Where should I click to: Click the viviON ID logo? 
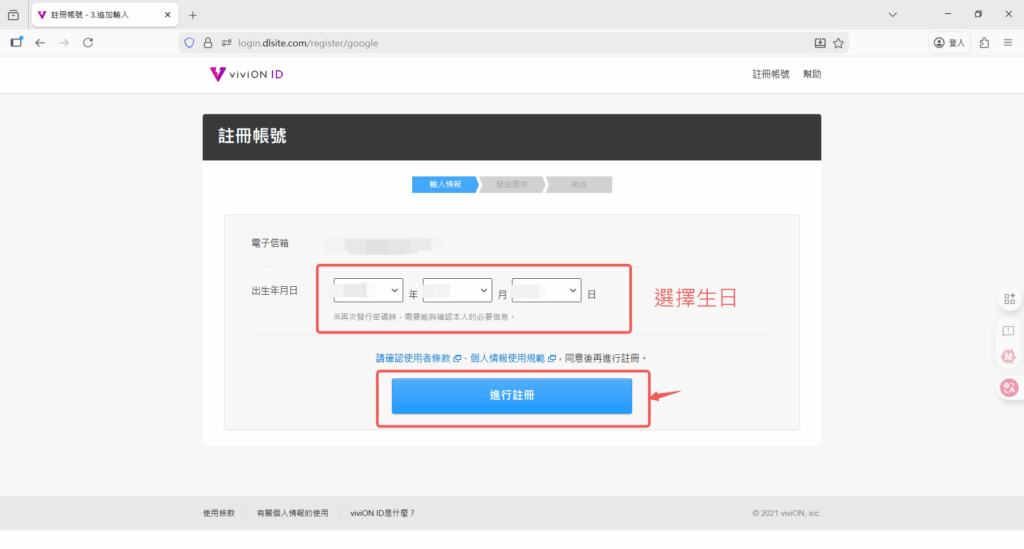(247, 74)
